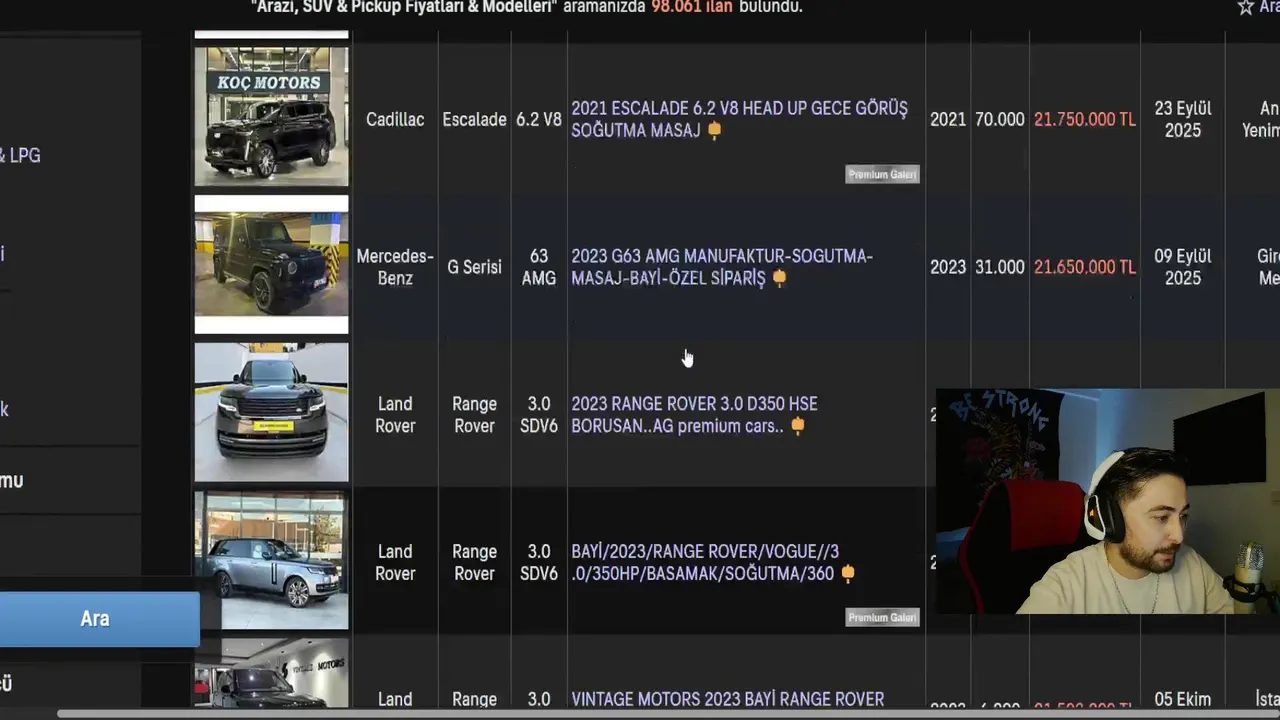This screenshot has height=720, width=1280.
Task: Open listing 'VINTAGE MOTORS 2023 BAYİ RANGE ROVER'
Action: (x=727, y=699)
